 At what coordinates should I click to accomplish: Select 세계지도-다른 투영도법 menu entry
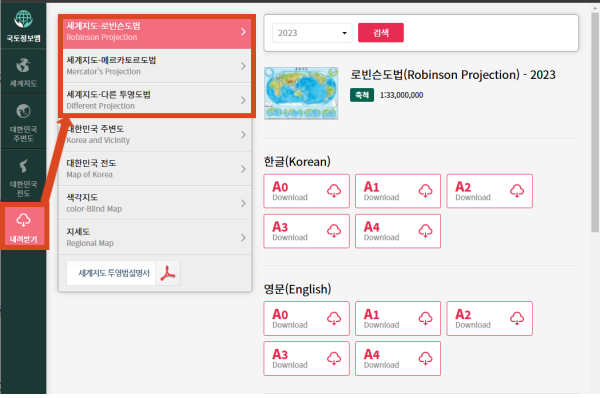tap(157, 100)
